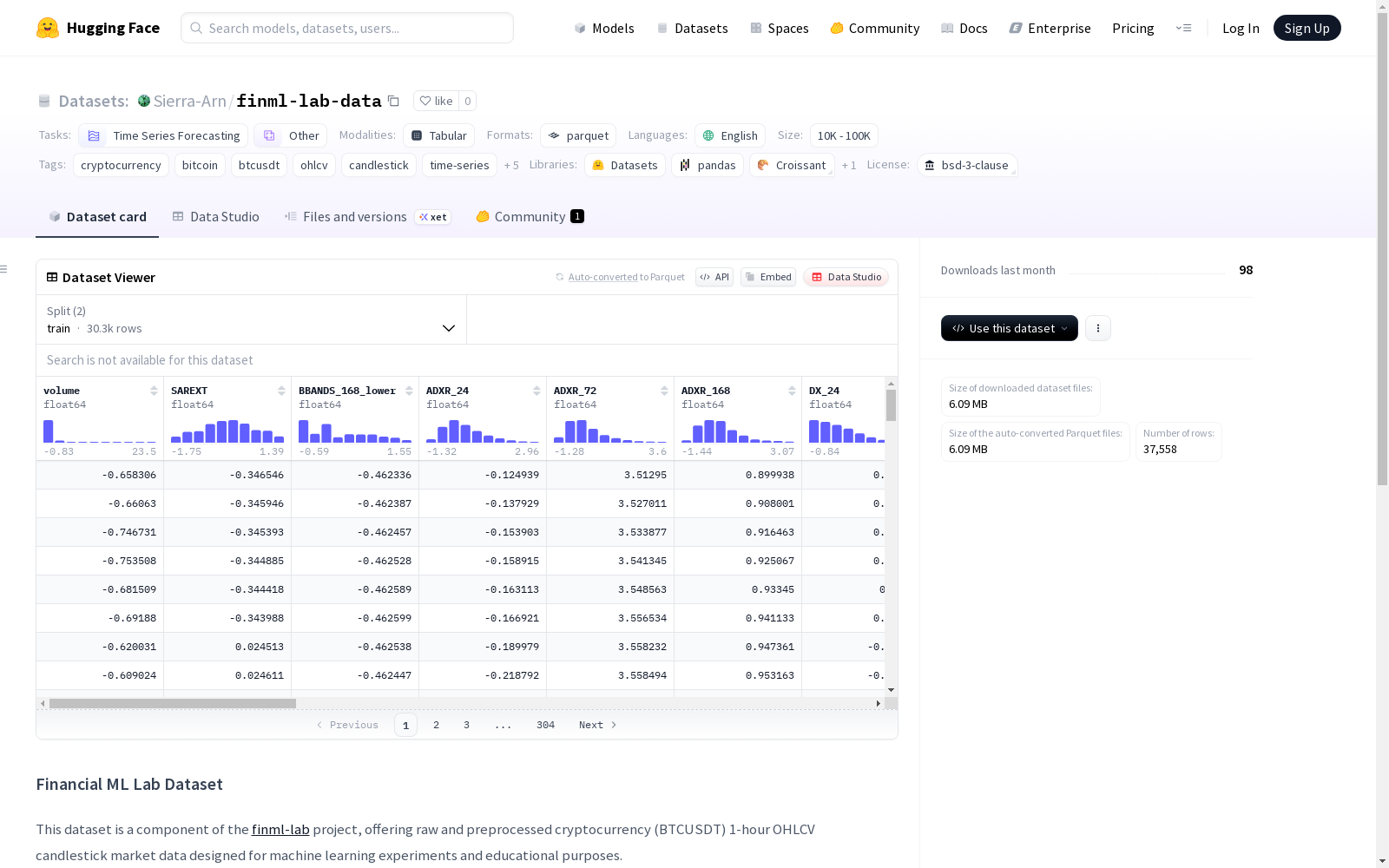Click the Sierra-Arn author link
This screenshot has height=868, width=1389.
[190, 101]
